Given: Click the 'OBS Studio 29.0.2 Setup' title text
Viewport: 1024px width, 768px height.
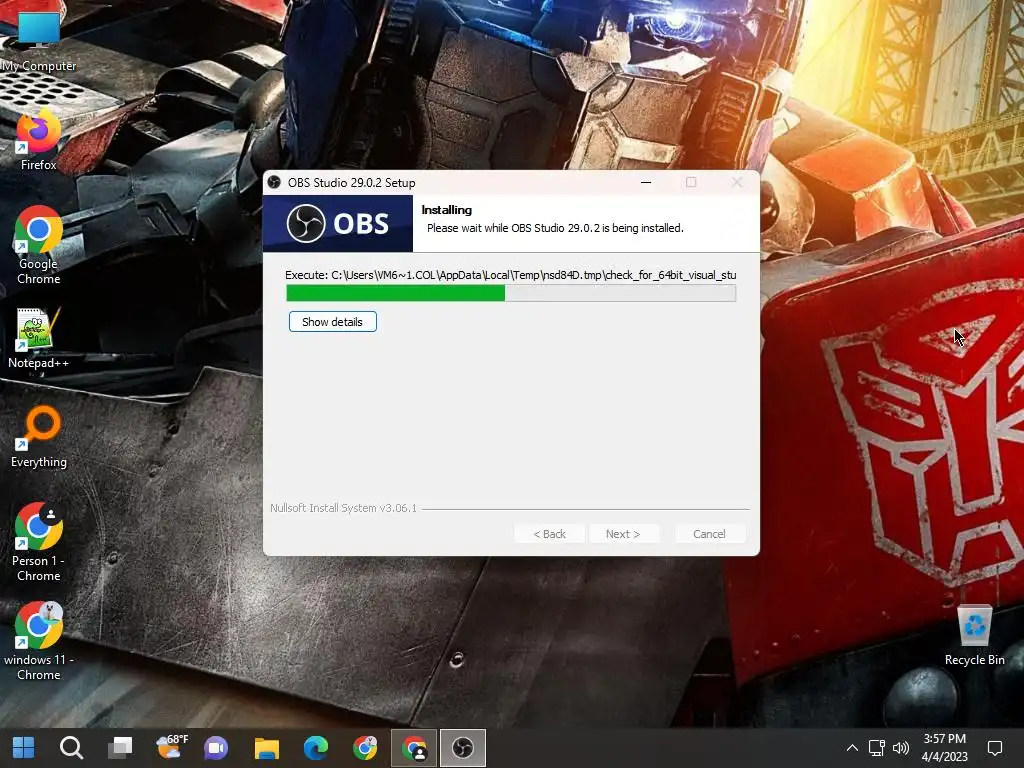Looking at the screenshot, I should point(351,183).
